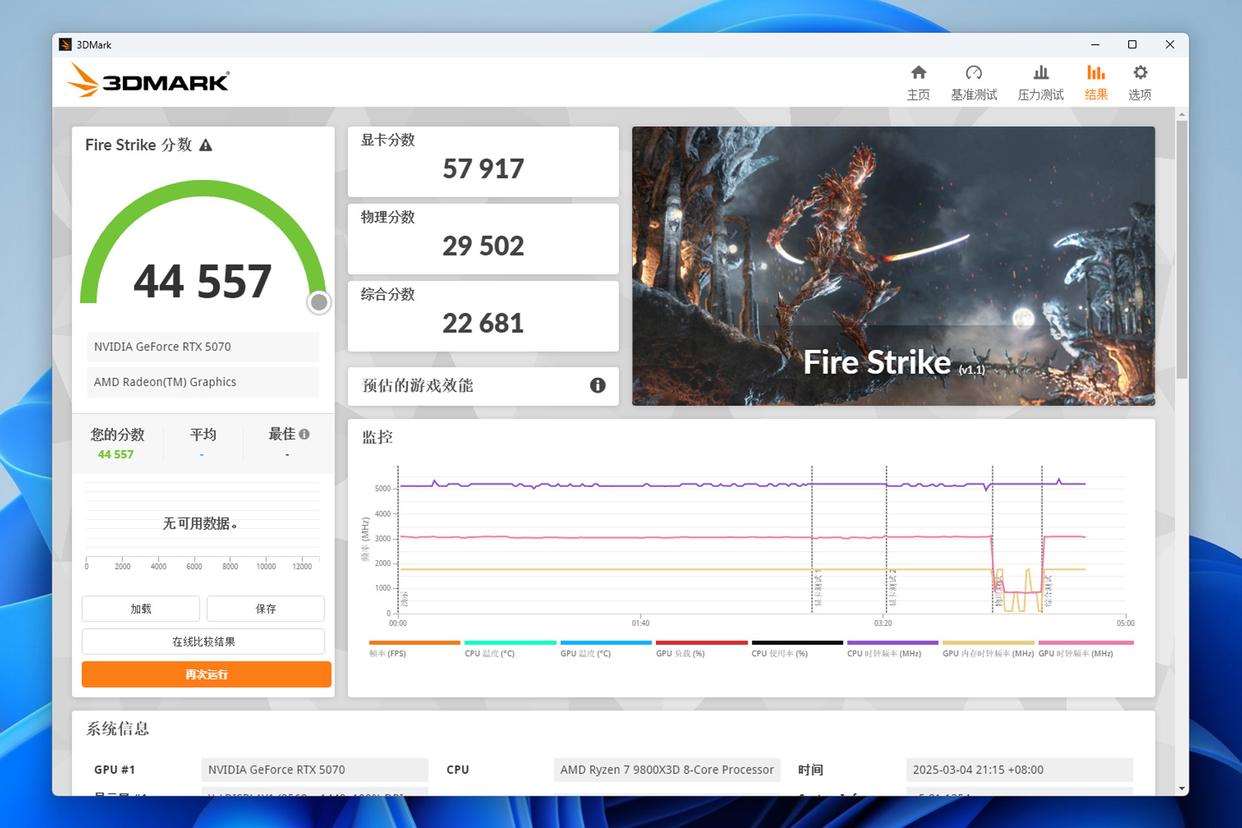Click the 3DMark title bar app icon
The width and height of the screenshot is (1242, 828).
click(x=65, y=44)
